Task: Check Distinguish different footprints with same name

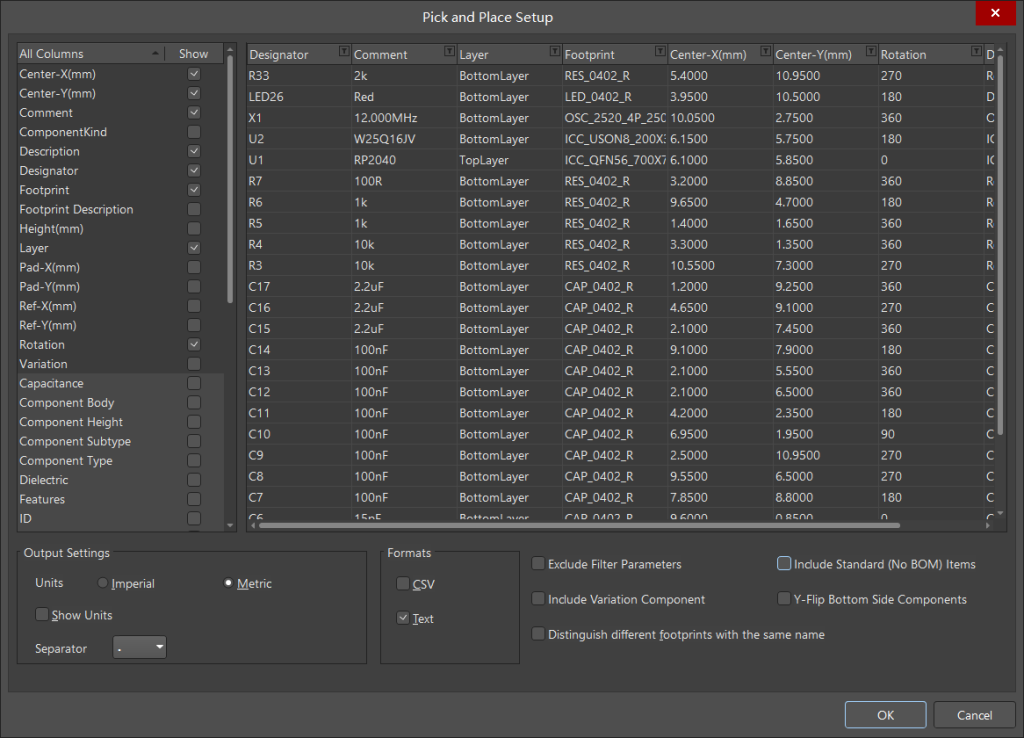Action: pos(538,634)
